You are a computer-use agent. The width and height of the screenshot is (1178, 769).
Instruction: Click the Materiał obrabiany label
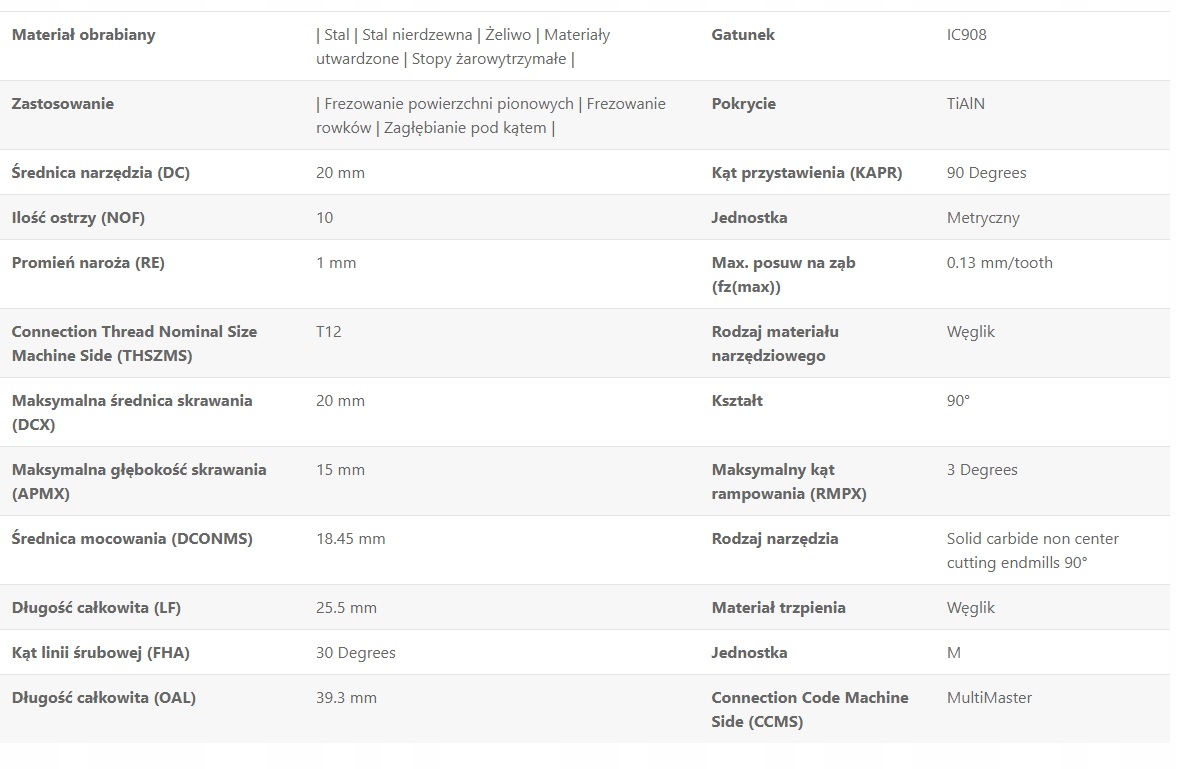coord(83,35)
